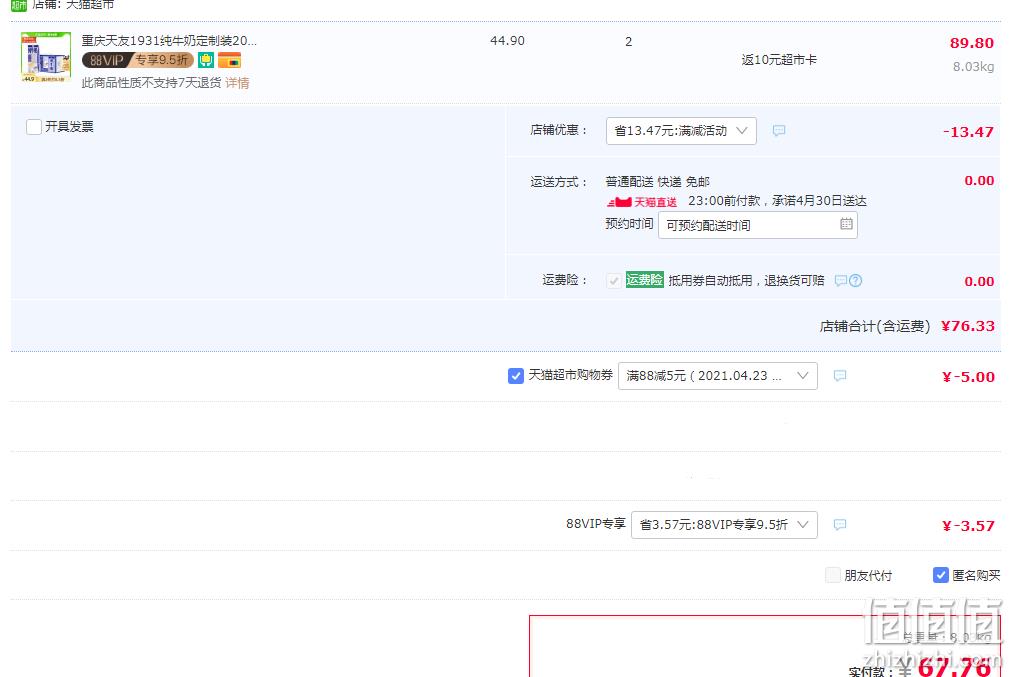Open the 详情 link for the return policy
This screenshot has width=1012, height=677.
pyautogui.click(x=237, y=83)
